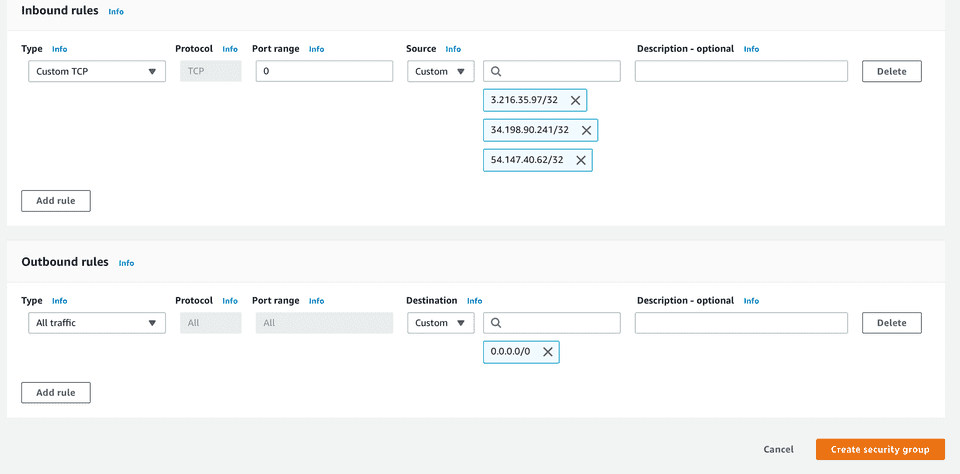960x474 pixels.
Task: Remove the 54.147.40.62/32 source IP tag
Action: click(580, 160)
